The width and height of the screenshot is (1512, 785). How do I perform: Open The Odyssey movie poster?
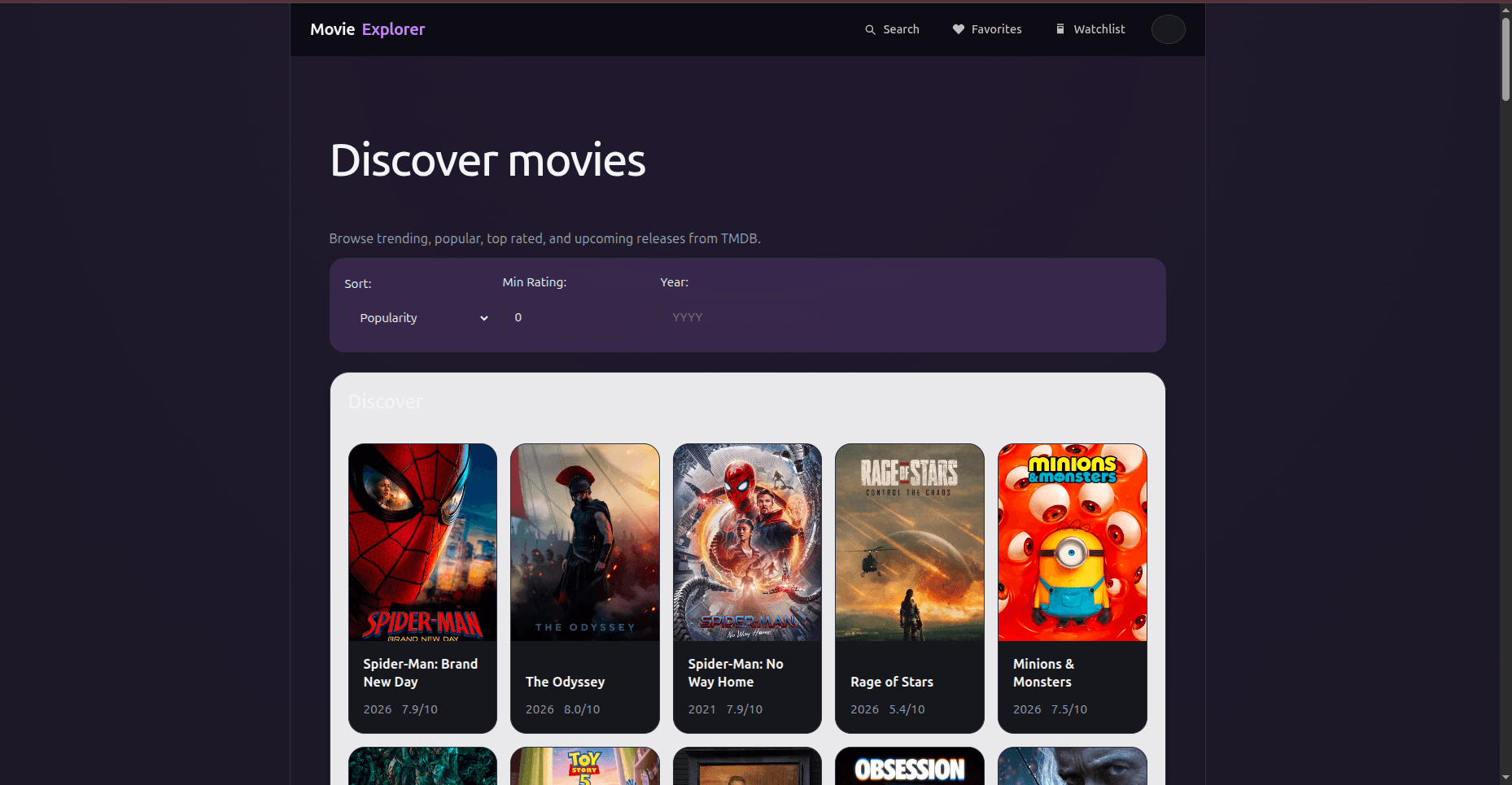click(585, 542)
